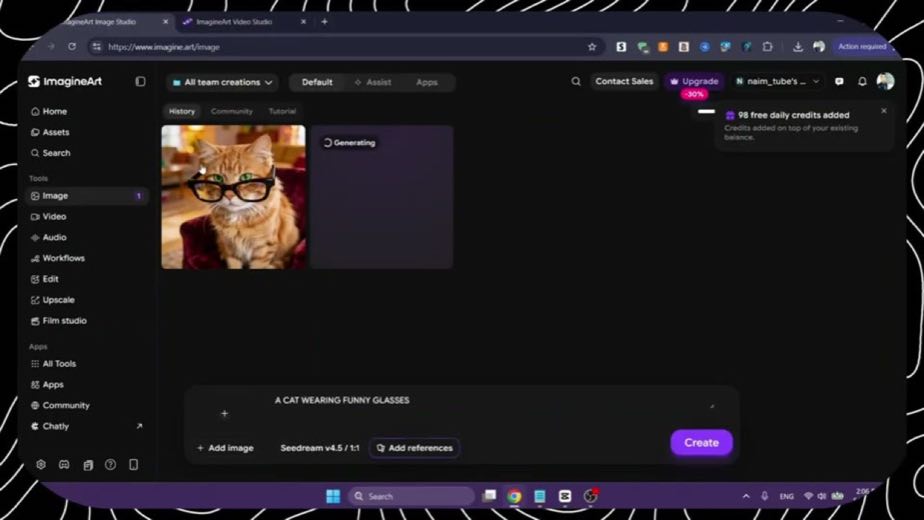This screenshot has width=924, height=520.
Task: Open Chrome from the taskbar
Action: coord(514,496)
